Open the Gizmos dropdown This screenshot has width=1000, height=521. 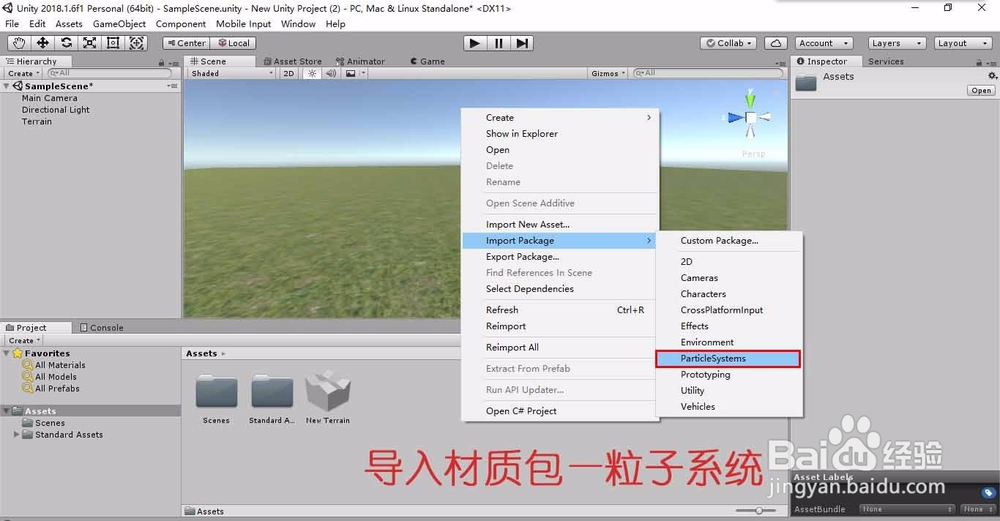(x=608, y=73)
